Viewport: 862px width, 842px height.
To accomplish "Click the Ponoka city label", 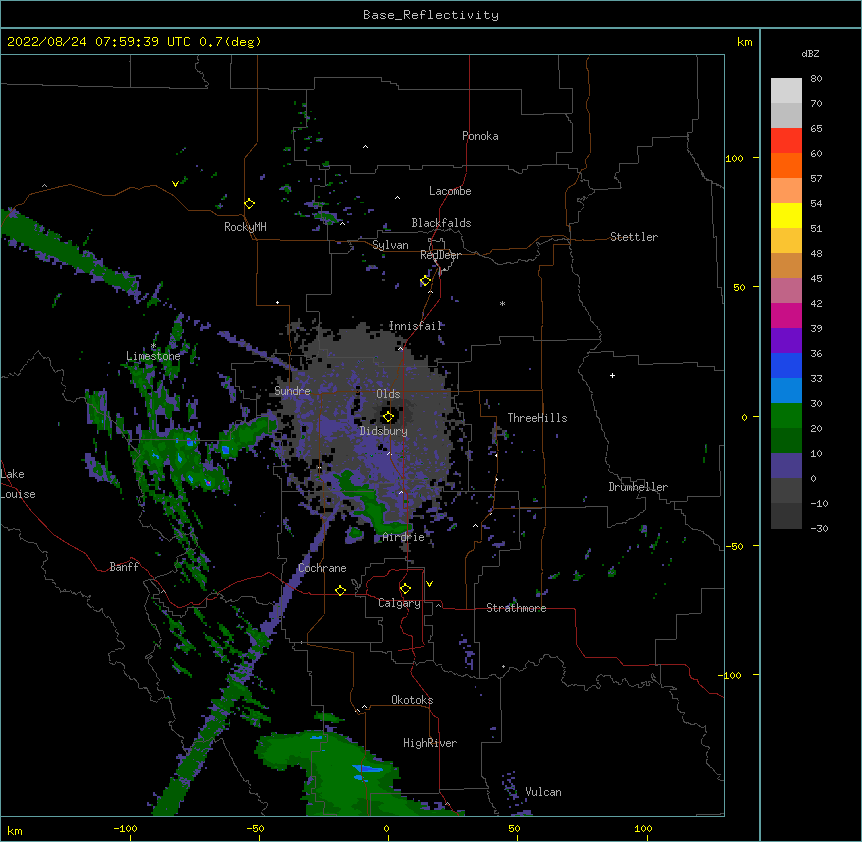I will click(x=480, y=136).
